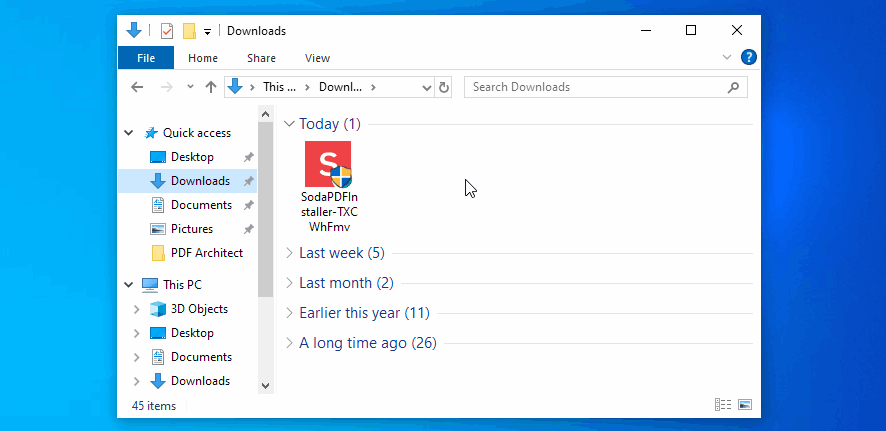Open the recent locations dropdown
The image size is (886, 431).
click(x=190, y=87)
